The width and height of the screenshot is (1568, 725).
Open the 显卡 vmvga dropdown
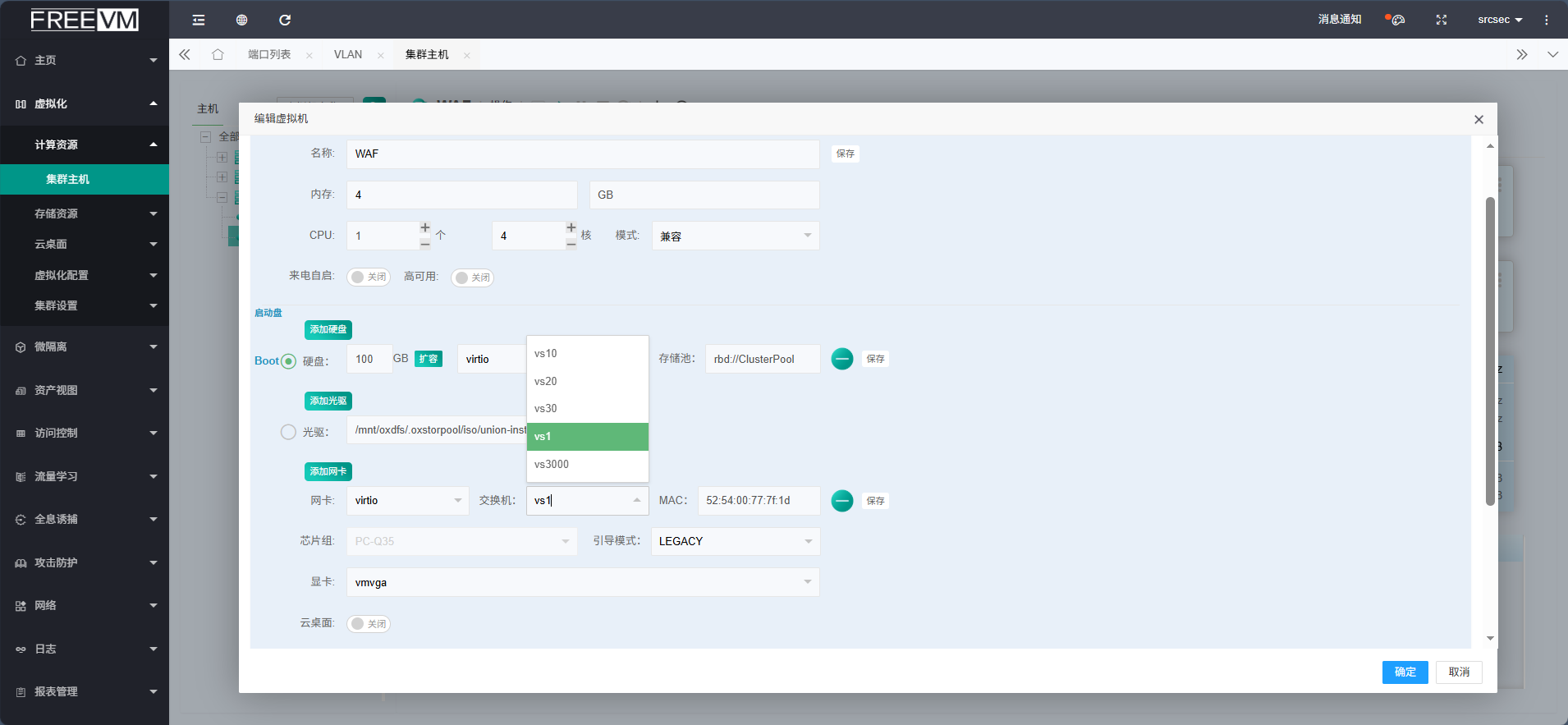(582, 582)
